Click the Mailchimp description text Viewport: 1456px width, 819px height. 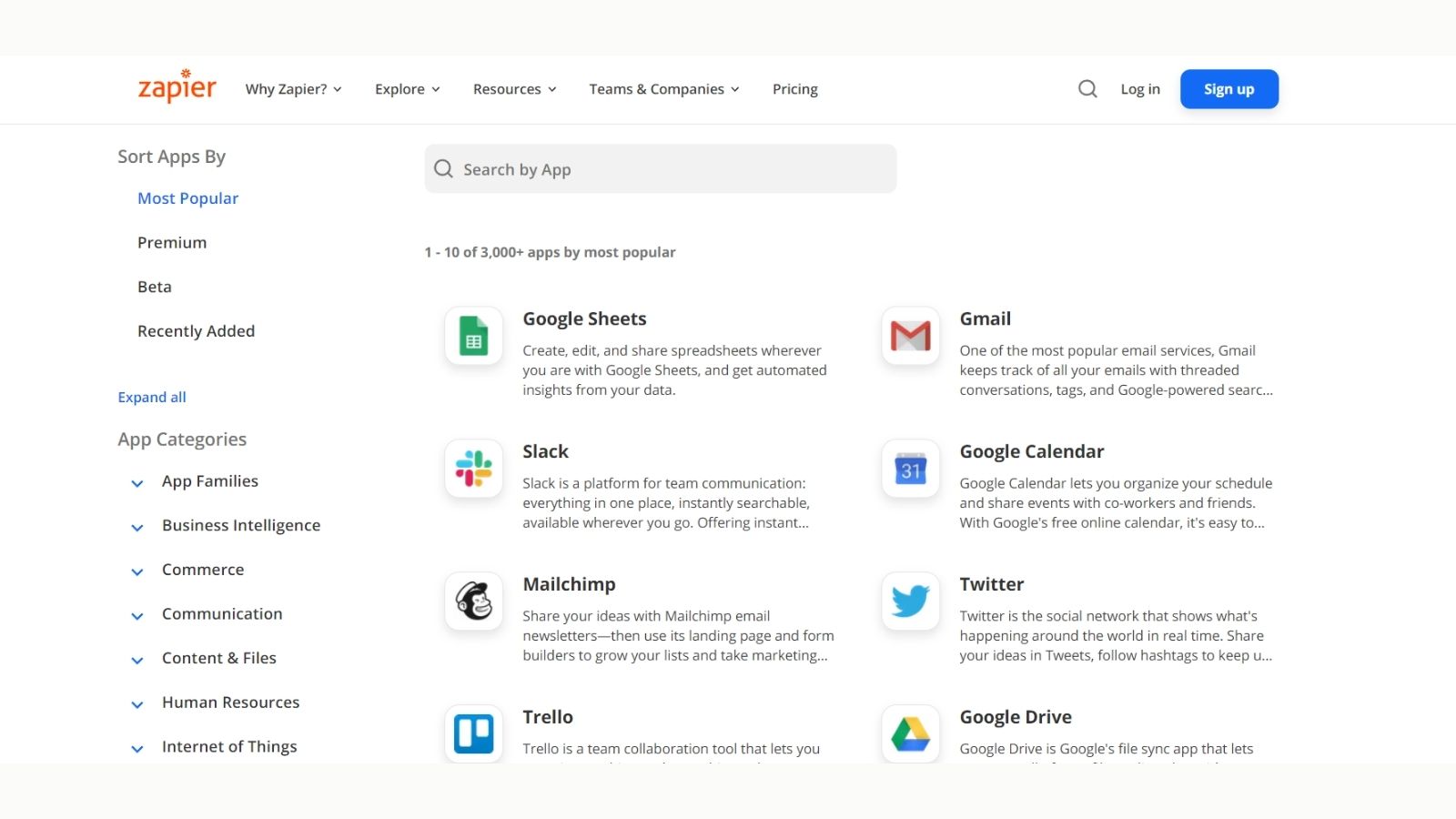(x=678, y=635)
